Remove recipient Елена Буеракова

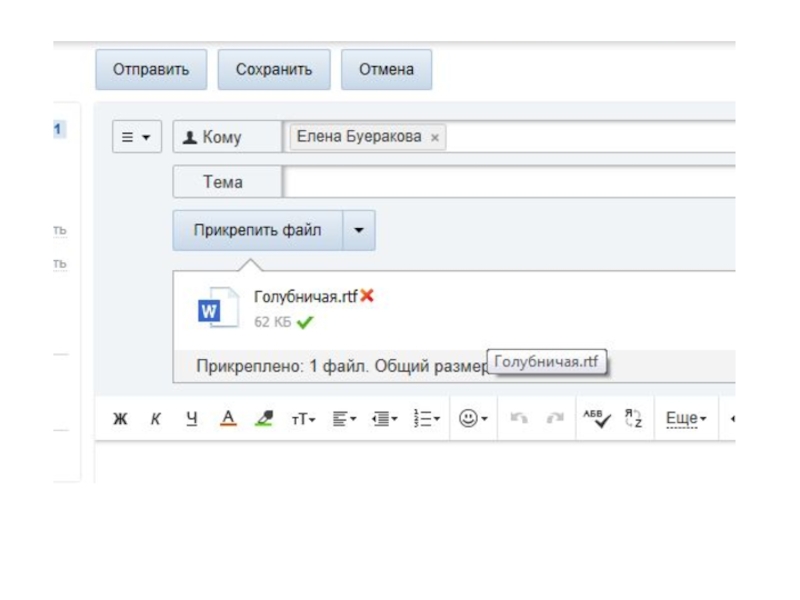click(435, 138)
